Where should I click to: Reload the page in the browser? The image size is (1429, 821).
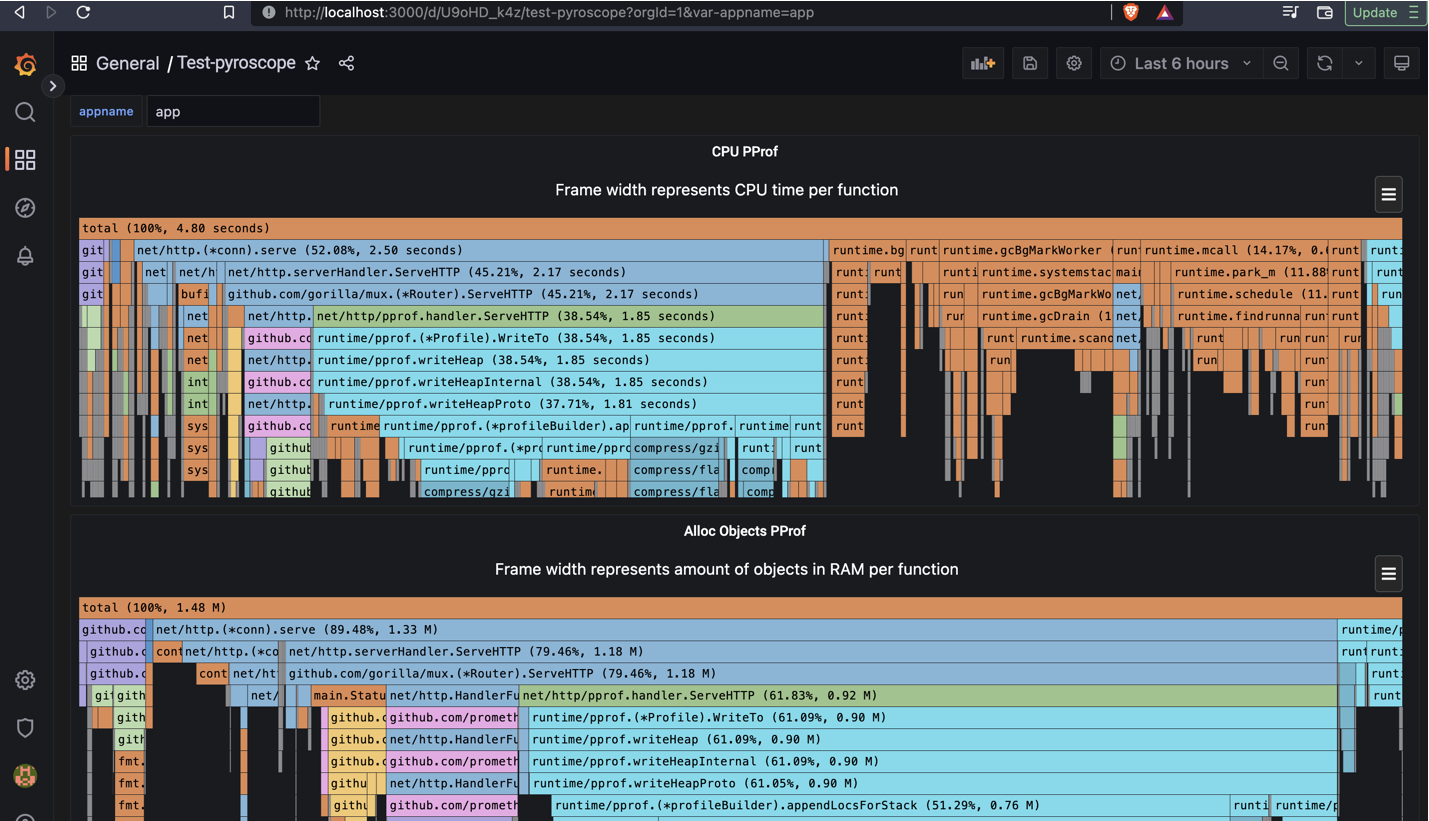83,12
